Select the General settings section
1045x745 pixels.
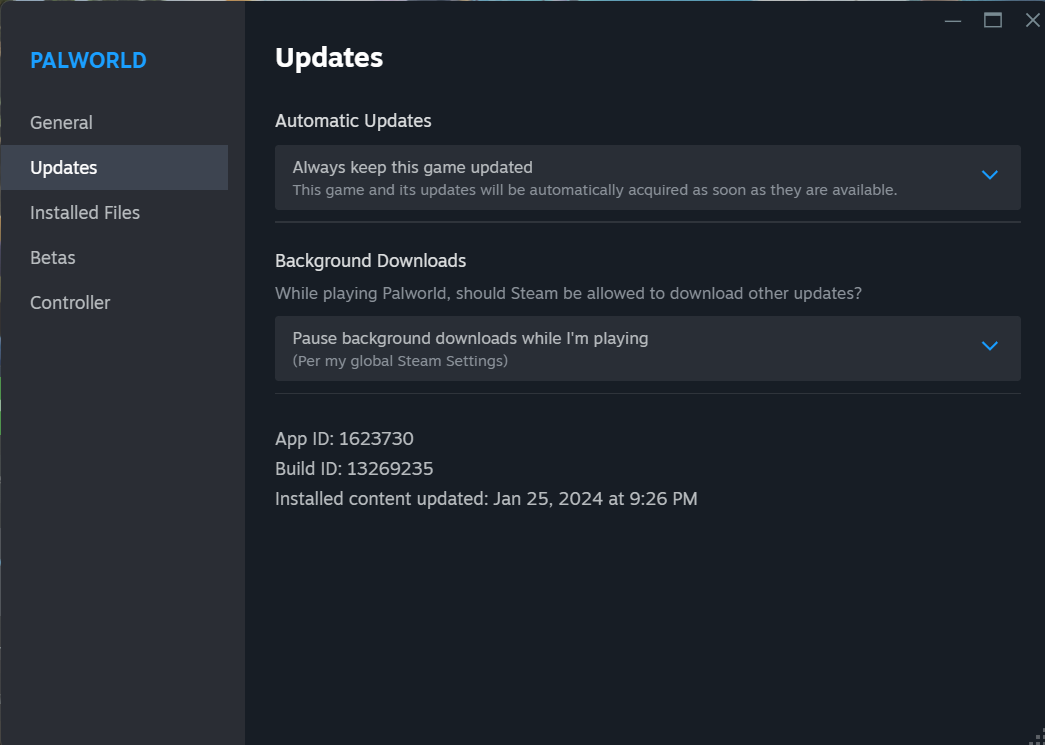point(61,122)
